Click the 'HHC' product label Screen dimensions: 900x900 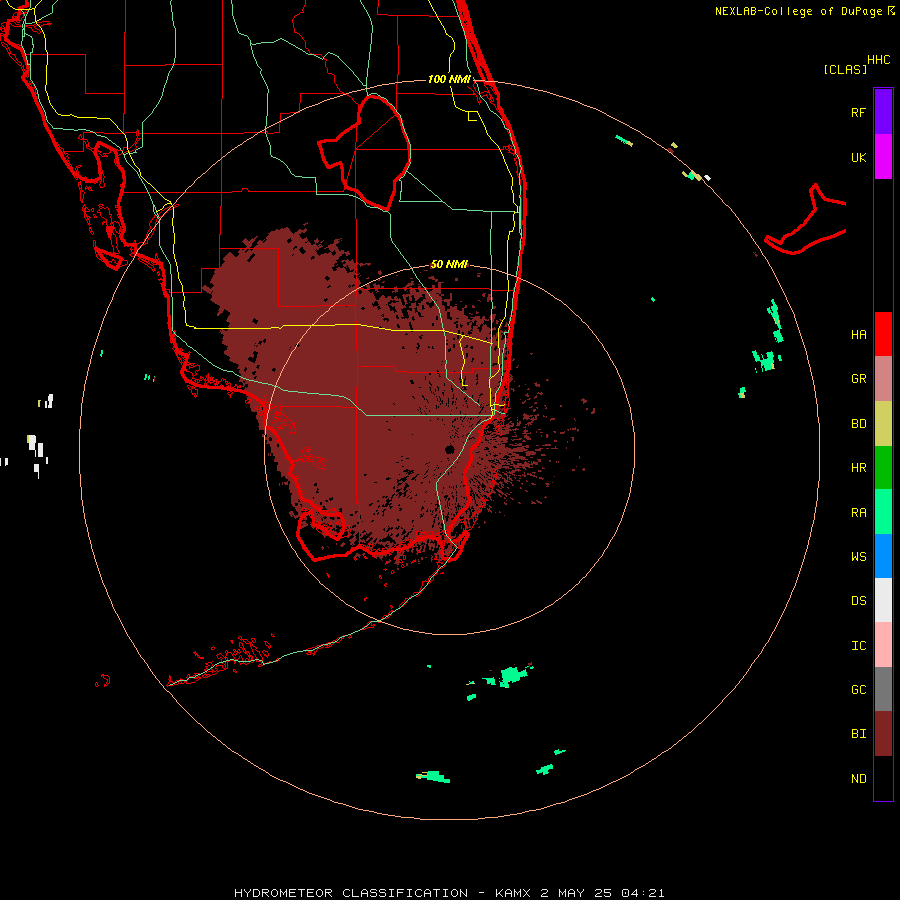(878, 60)
